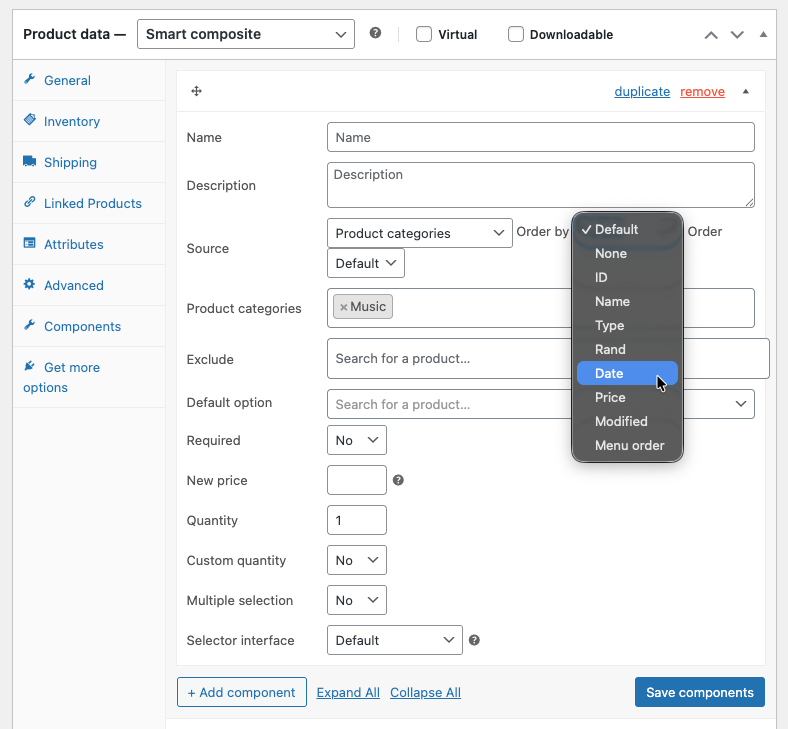
Task: Open the Smart composite product type dropdown
Action: [246, 34]
